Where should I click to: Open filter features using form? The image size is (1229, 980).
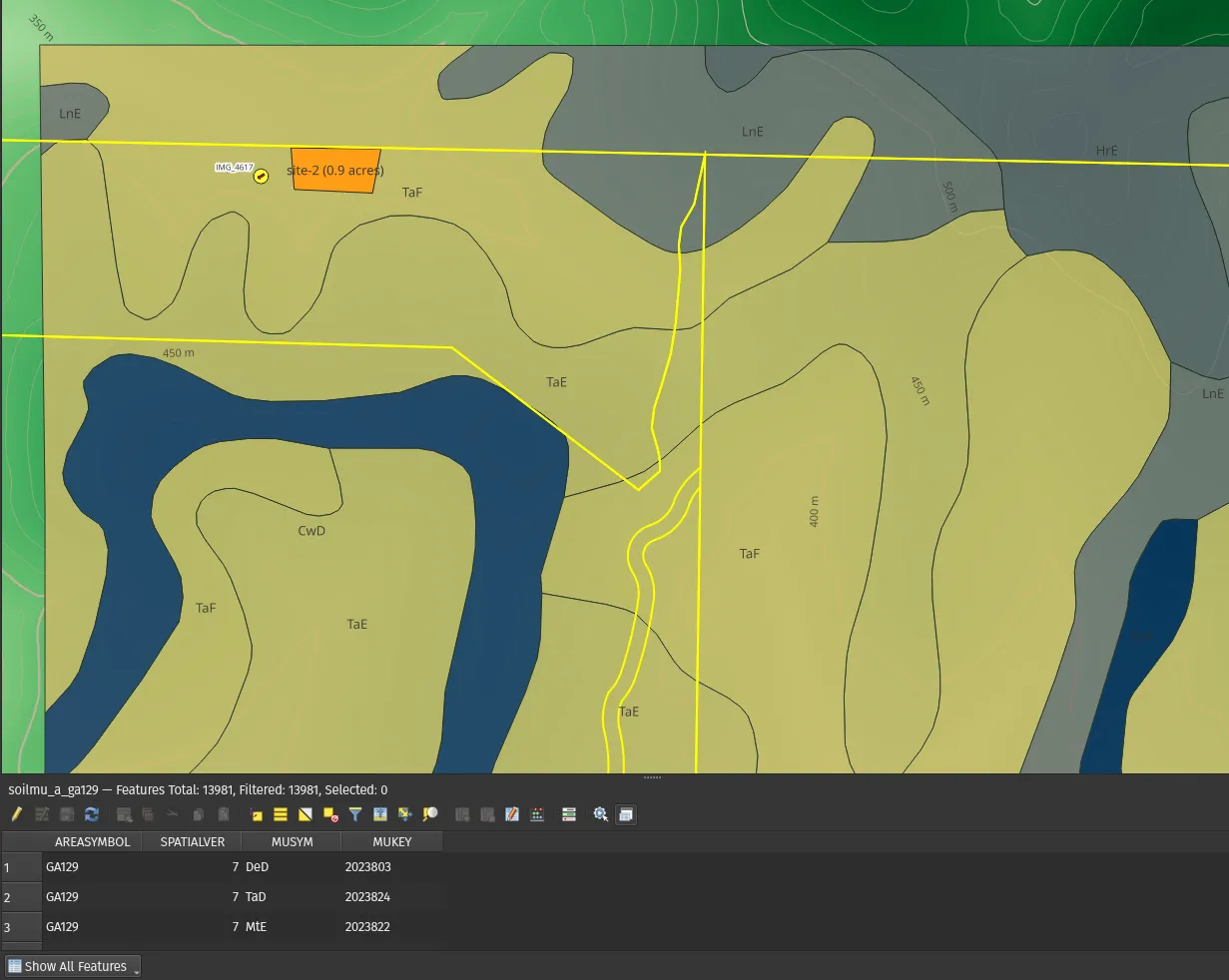(x=355, y=814)
